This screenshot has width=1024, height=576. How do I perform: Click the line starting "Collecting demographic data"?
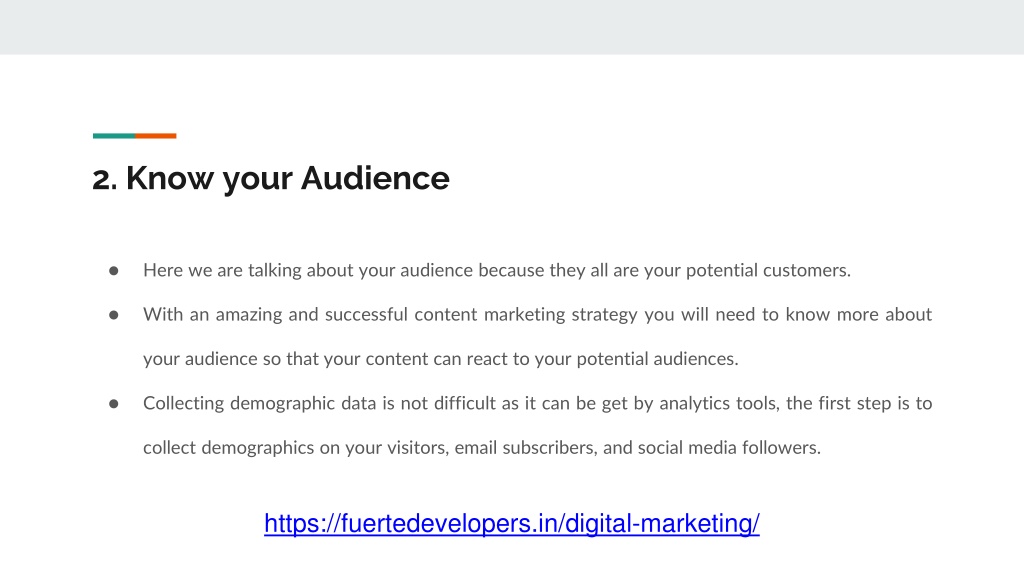[537, 404]
